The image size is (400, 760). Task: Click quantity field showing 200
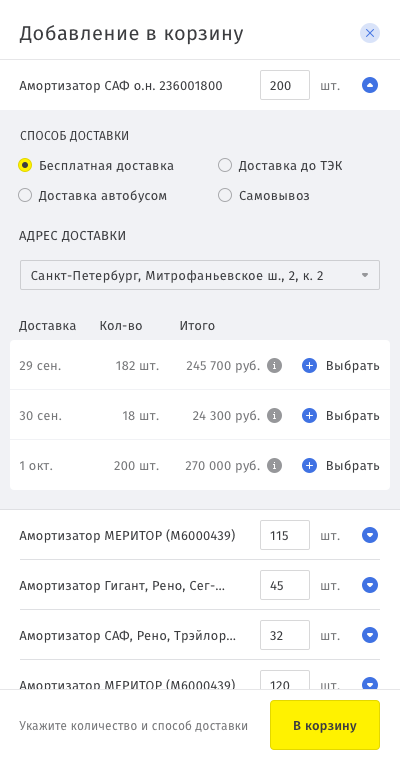[x=285, y=85]
